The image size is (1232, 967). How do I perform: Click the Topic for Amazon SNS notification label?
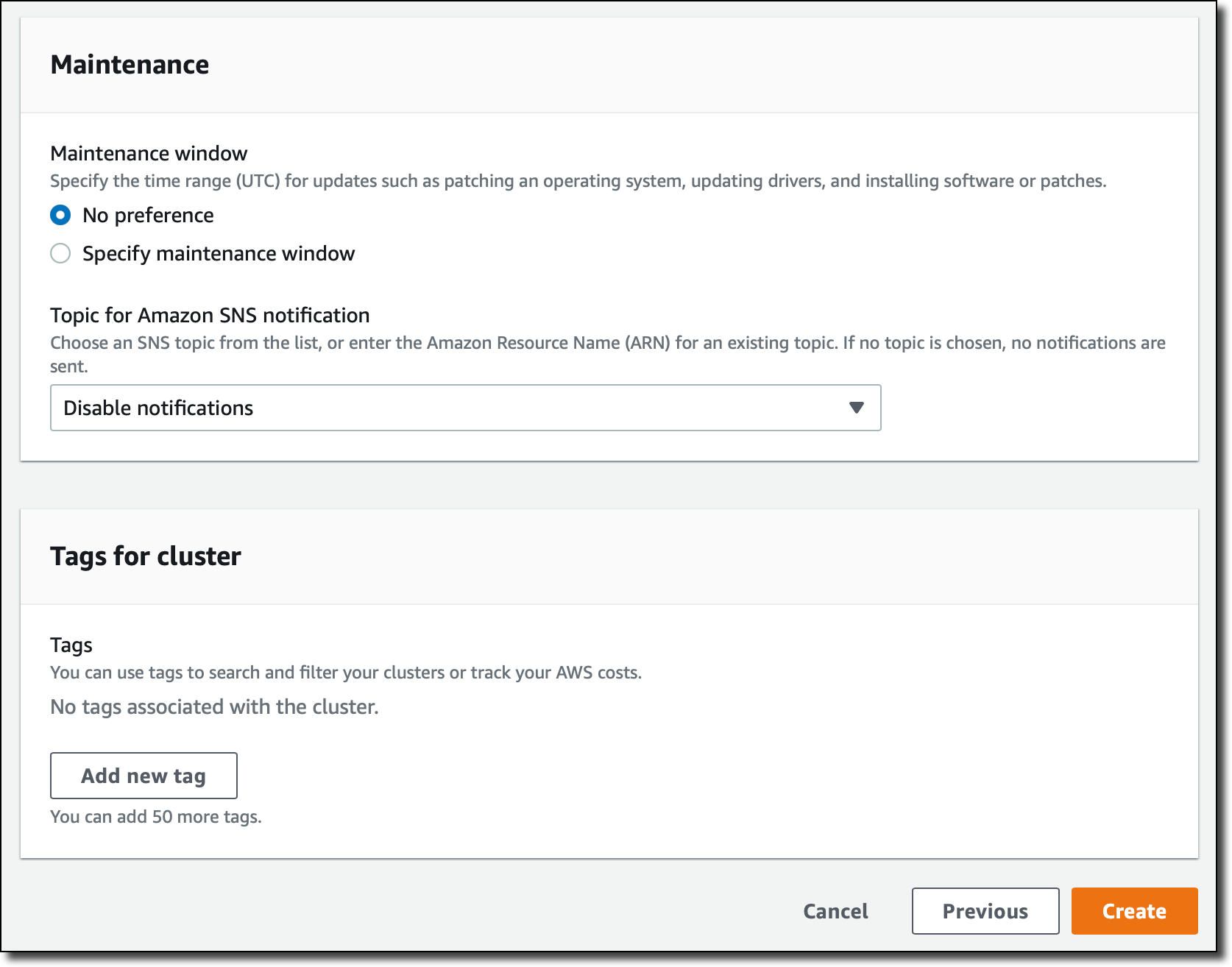(210, 315)
